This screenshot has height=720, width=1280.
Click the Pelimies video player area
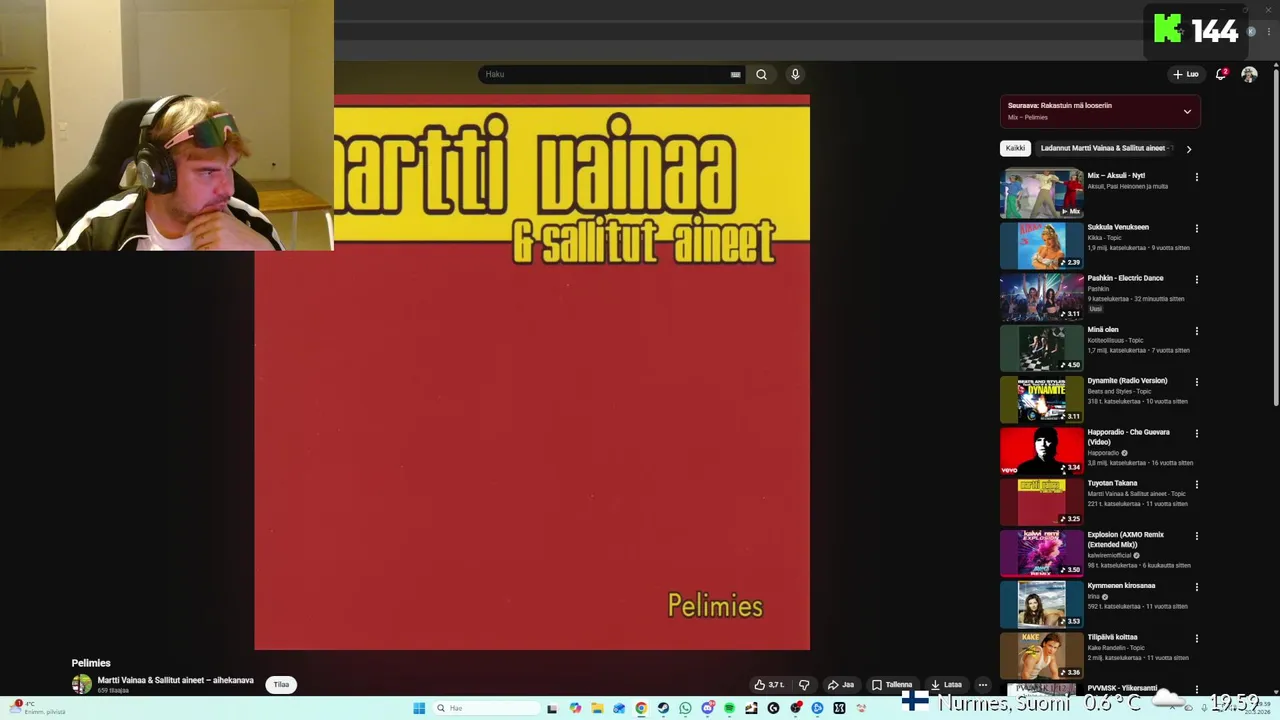tap(532, 372)
